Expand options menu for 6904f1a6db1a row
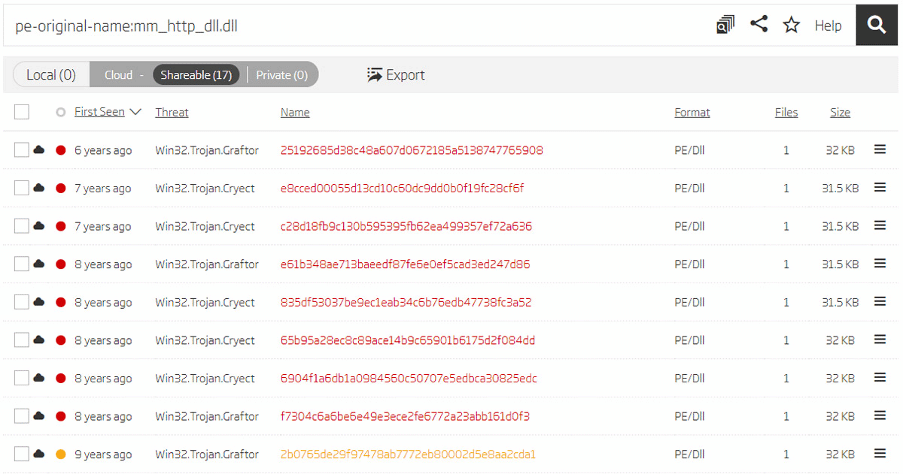This screenshot has height=474, width=904. (880, 377)
